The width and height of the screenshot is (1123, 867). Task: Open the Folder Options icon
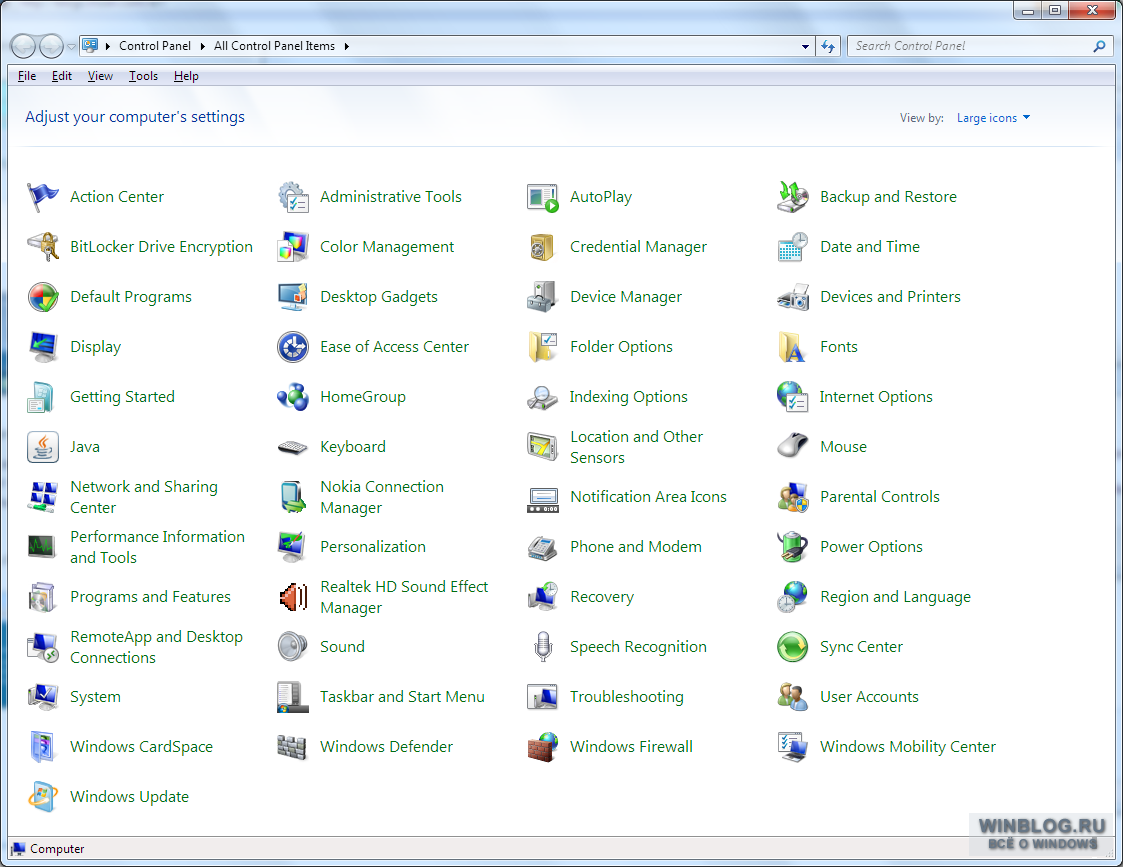coord(542,347)
